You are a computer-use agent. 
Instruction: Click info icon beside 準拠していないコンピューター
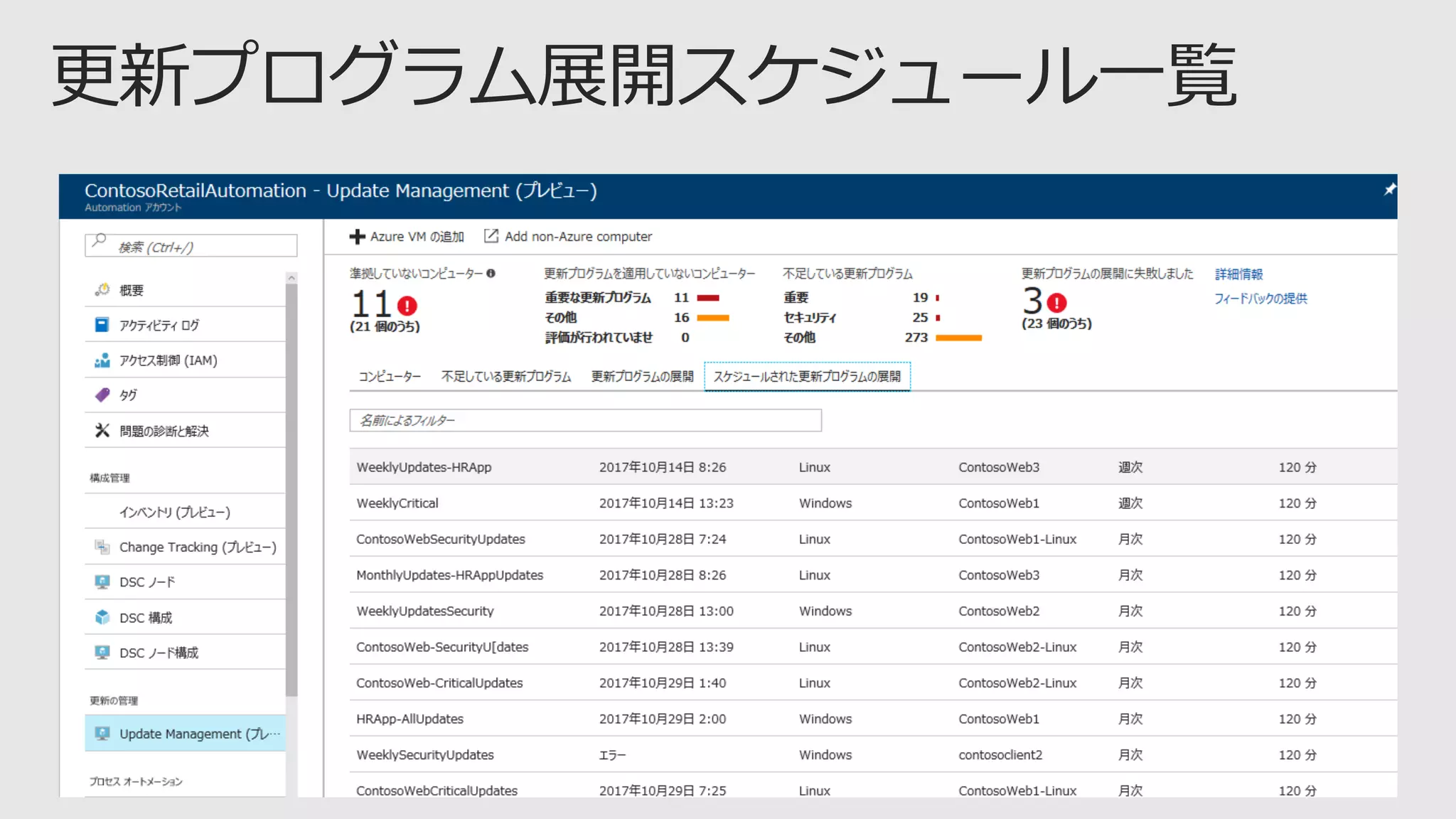tap(491, 274)
